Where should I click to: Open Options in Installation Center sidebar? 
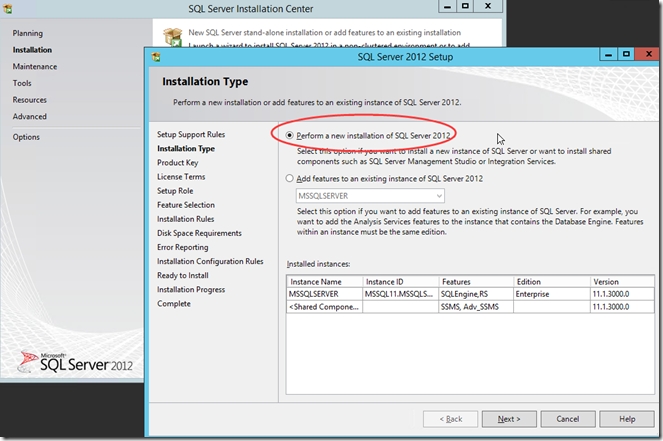26,137
